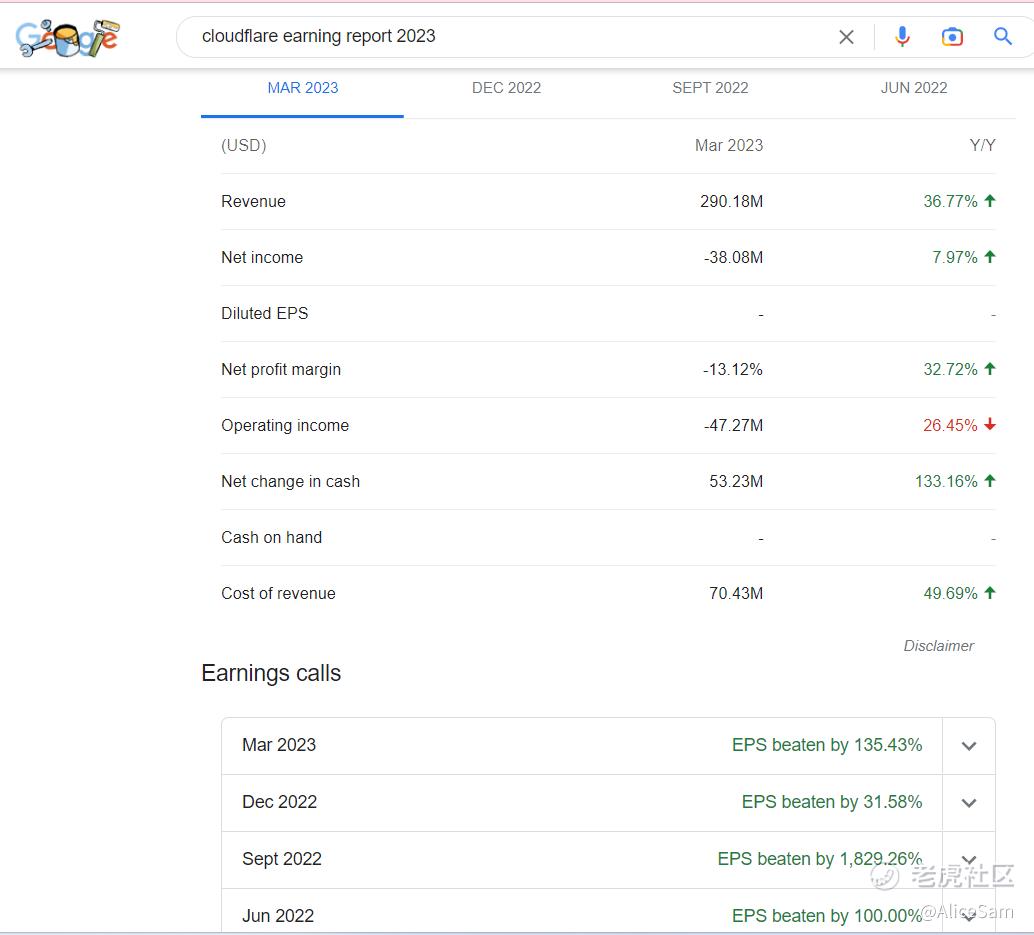The width and height of the screenshot is (1034, 935).
Task: Select the Net income row label
Action: (262, 258)
